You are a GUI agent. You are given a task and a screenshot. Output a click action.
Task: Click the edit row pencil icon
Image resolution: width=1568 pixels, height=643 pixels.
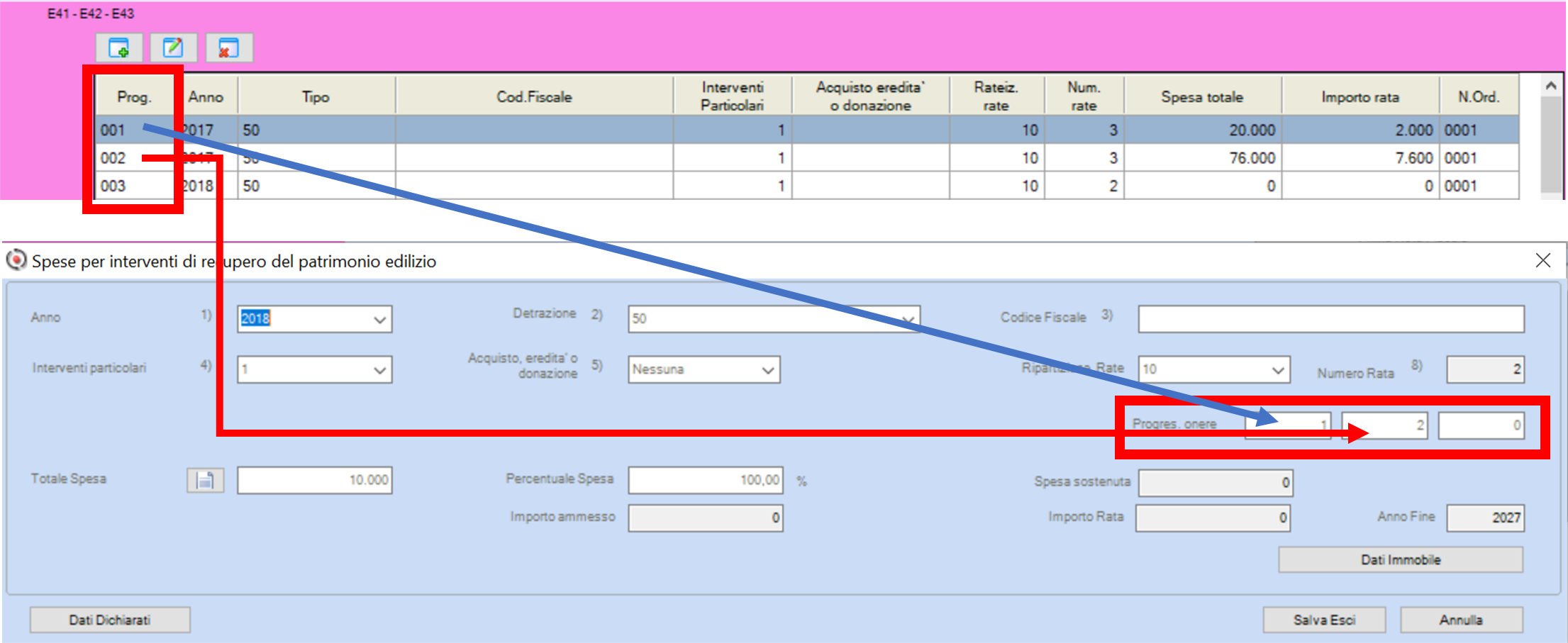coord(173,48)
